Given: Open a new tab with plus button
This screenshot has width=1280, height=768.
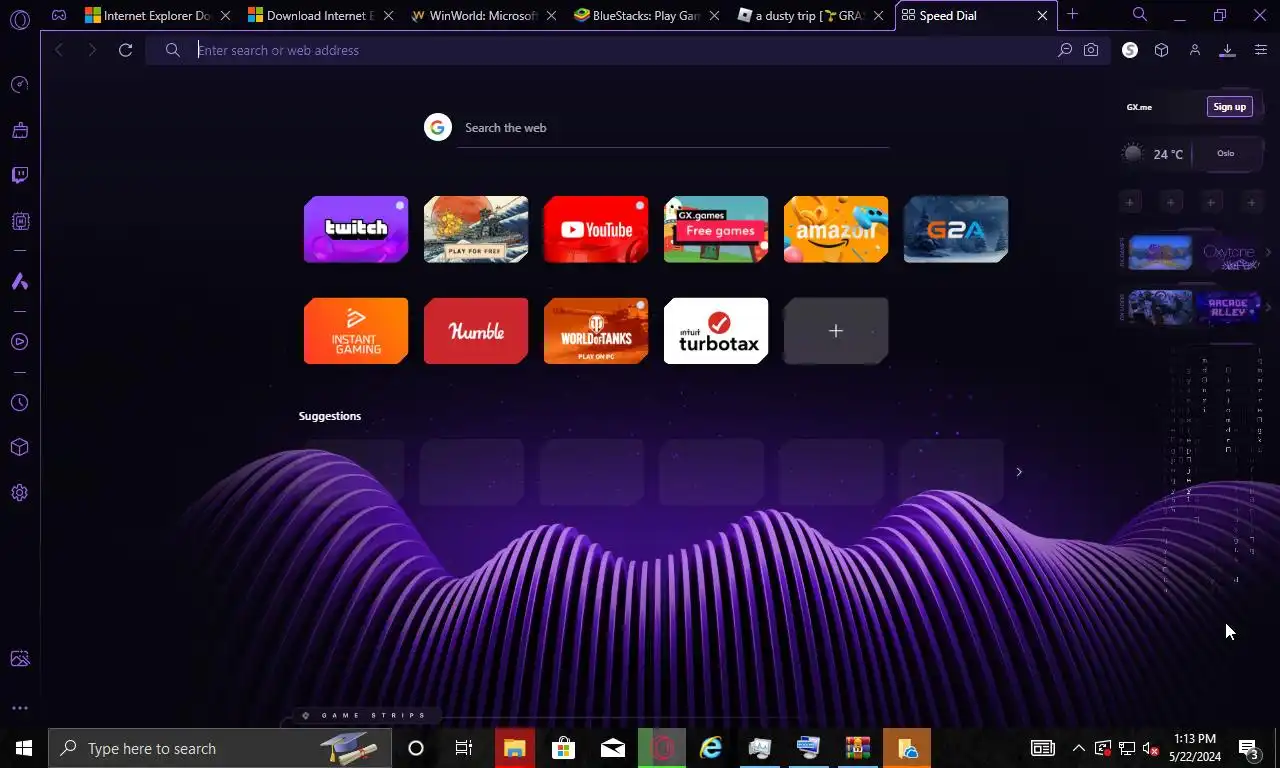Looking at the screenshot, I should click(1072, 14).
